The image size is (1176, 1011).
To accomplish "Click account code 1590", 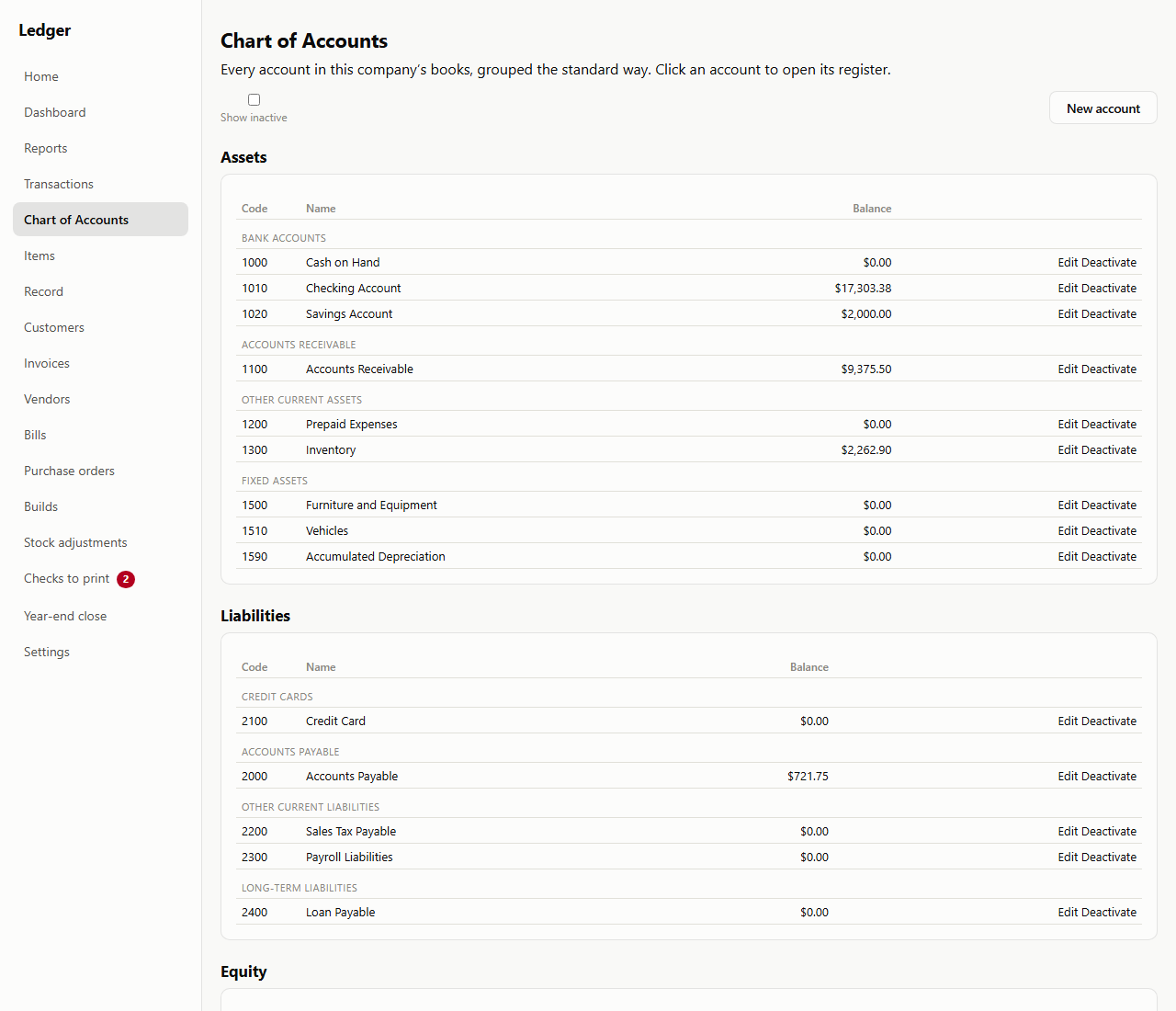I will (254, 556).
